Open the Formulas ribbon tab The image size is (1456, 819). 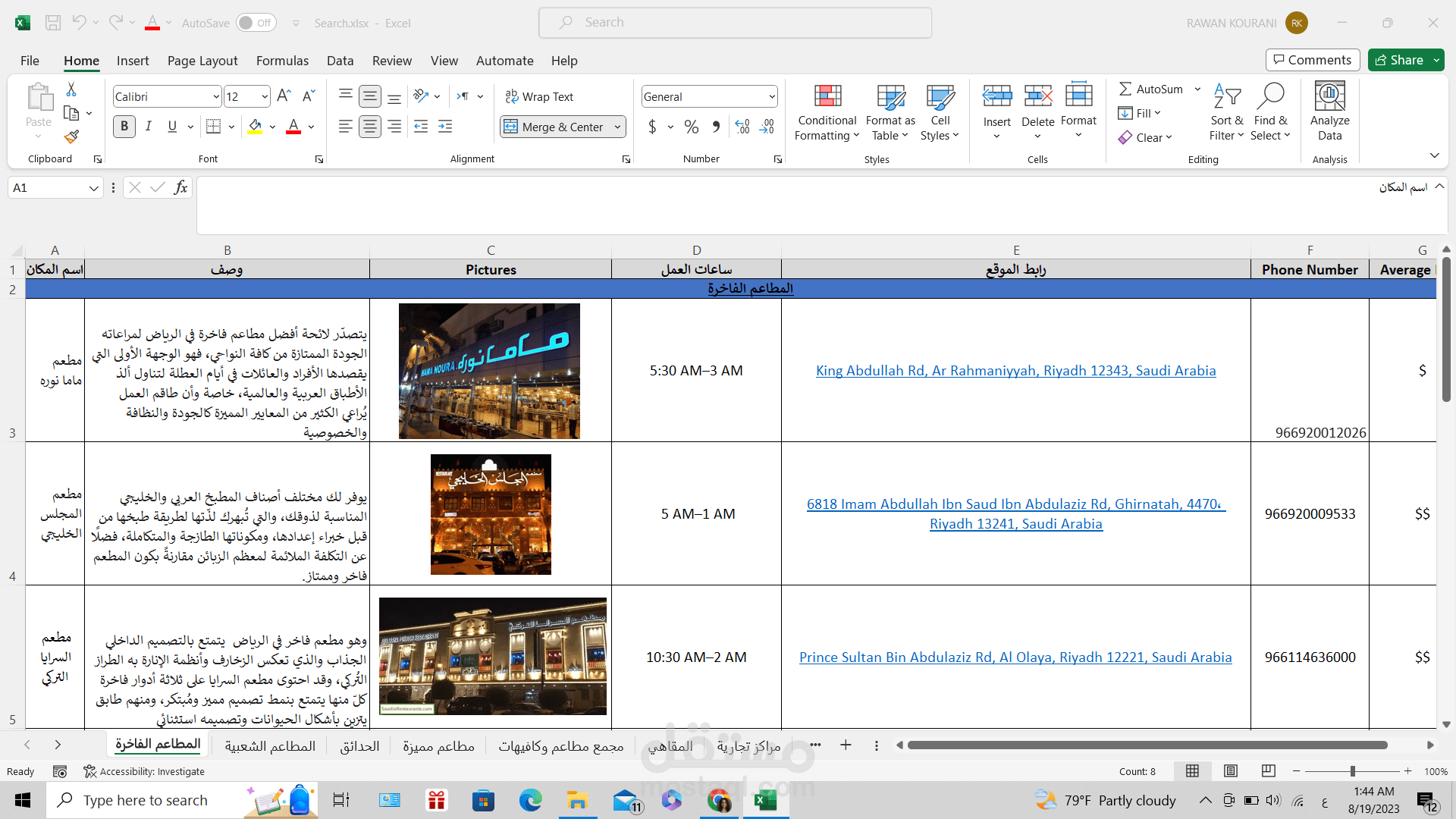pyautogui.click(x=282, y=61)
